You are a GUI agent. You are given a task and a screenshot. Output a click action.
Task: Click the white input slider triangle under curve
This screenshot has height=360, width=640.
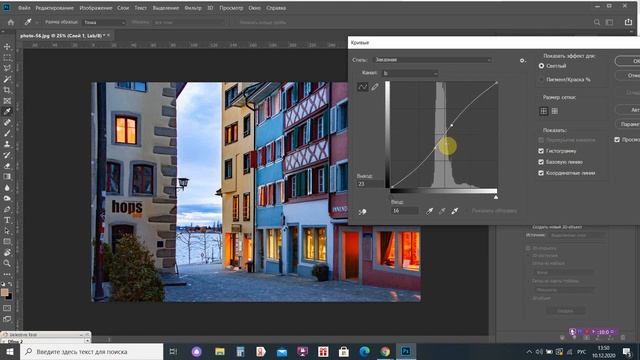496,197
